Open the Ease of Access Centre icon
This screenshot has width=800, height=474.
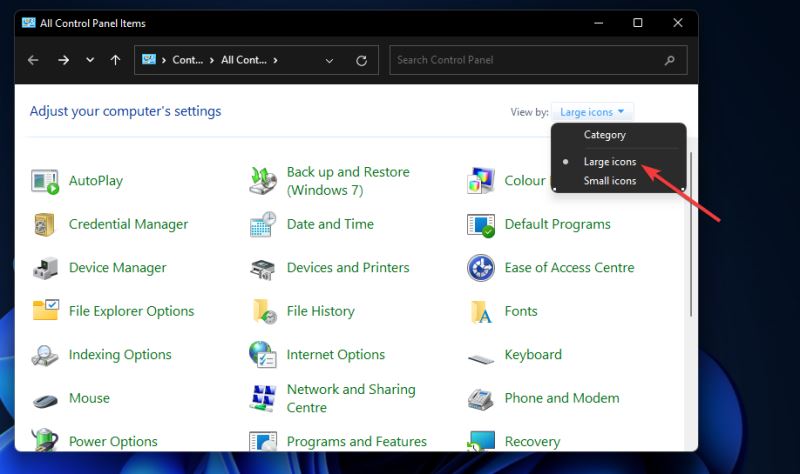481,268
